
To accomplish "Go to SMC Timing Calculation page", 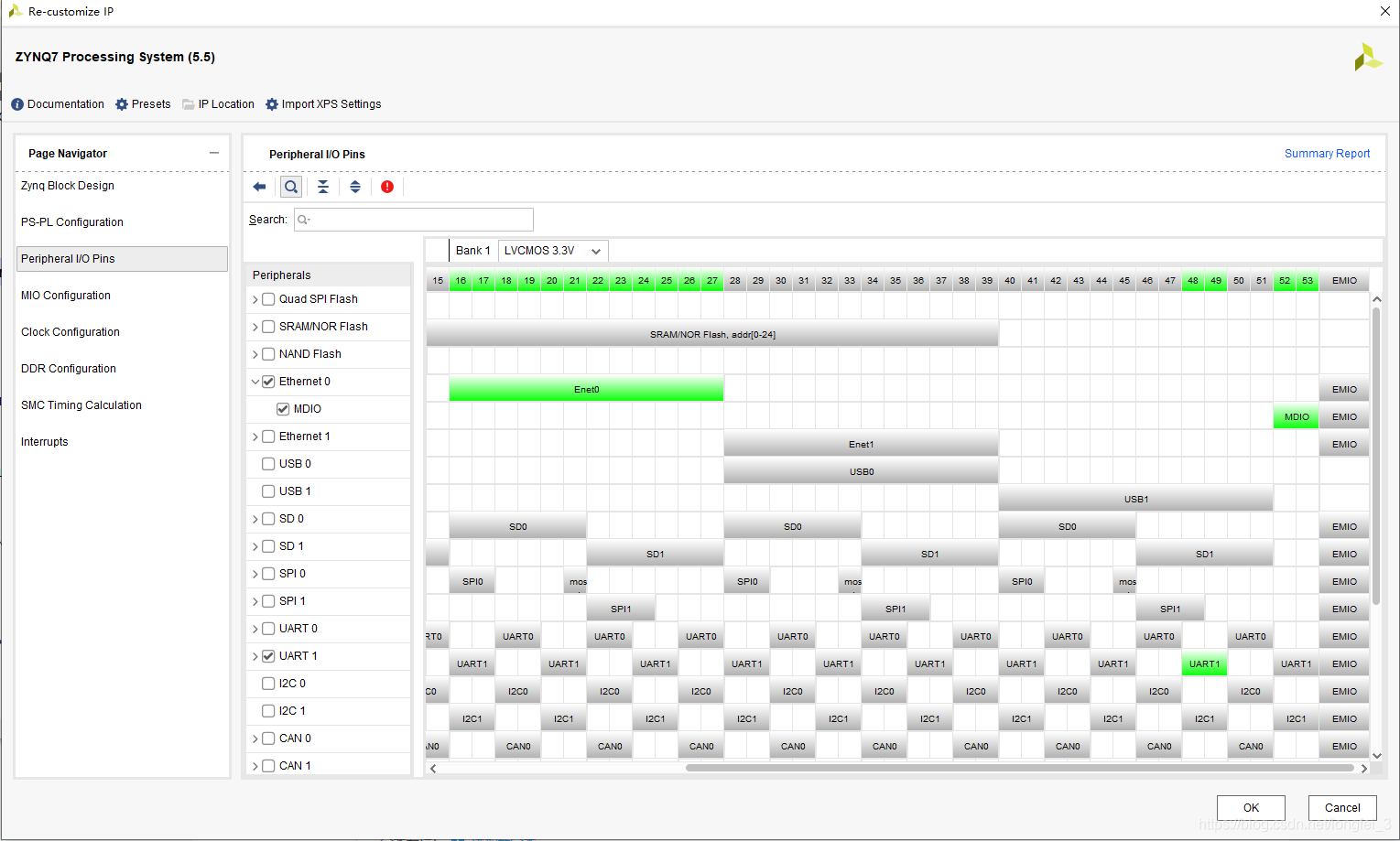I will pyautogui.click(x=81, y=405).
